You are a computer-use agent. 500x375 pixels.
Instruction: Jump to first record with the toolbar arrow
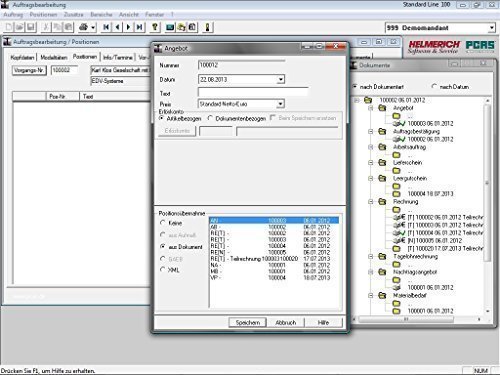(106, 27)
